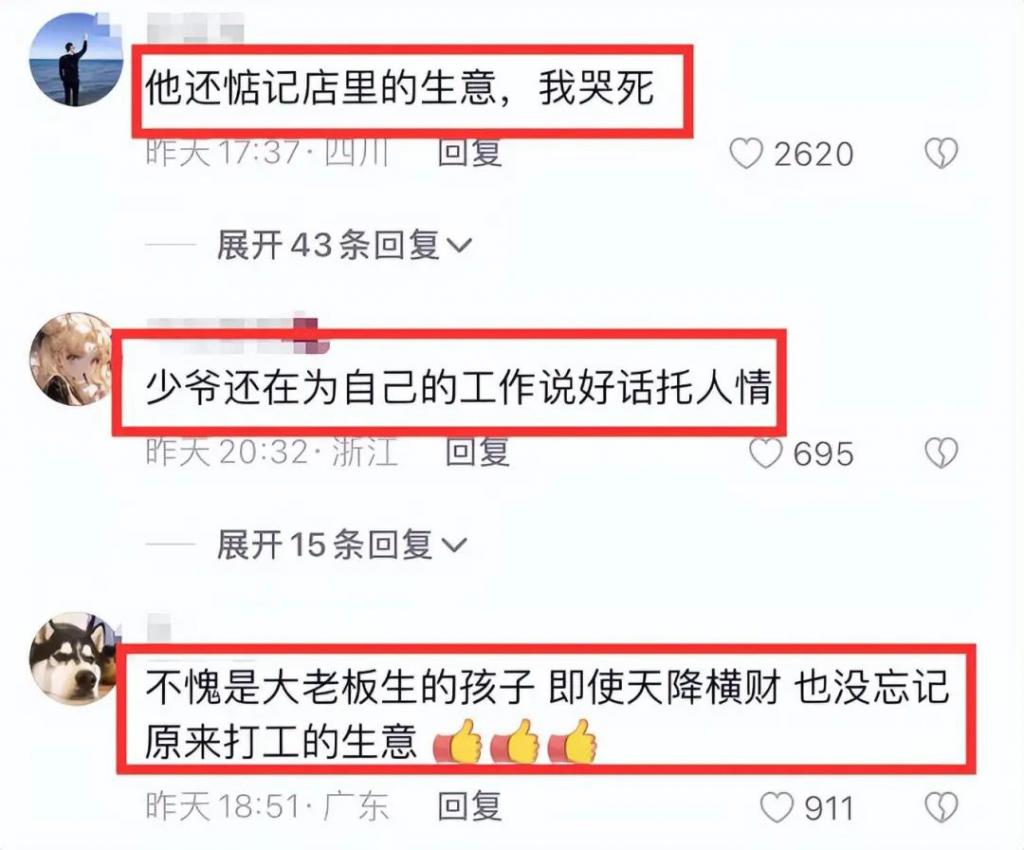Click the chevron next to 展开15条回复

(455, 545)
